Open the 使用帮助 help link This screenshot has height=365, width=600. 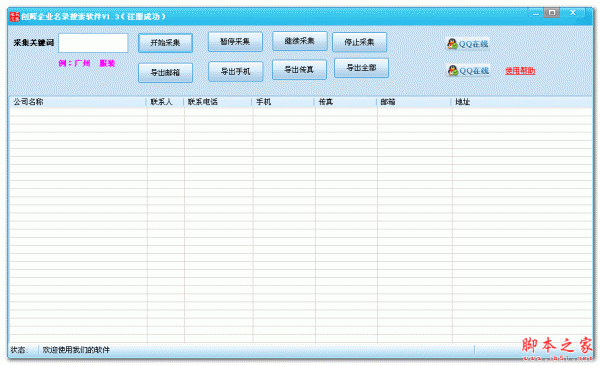[520, 71]
